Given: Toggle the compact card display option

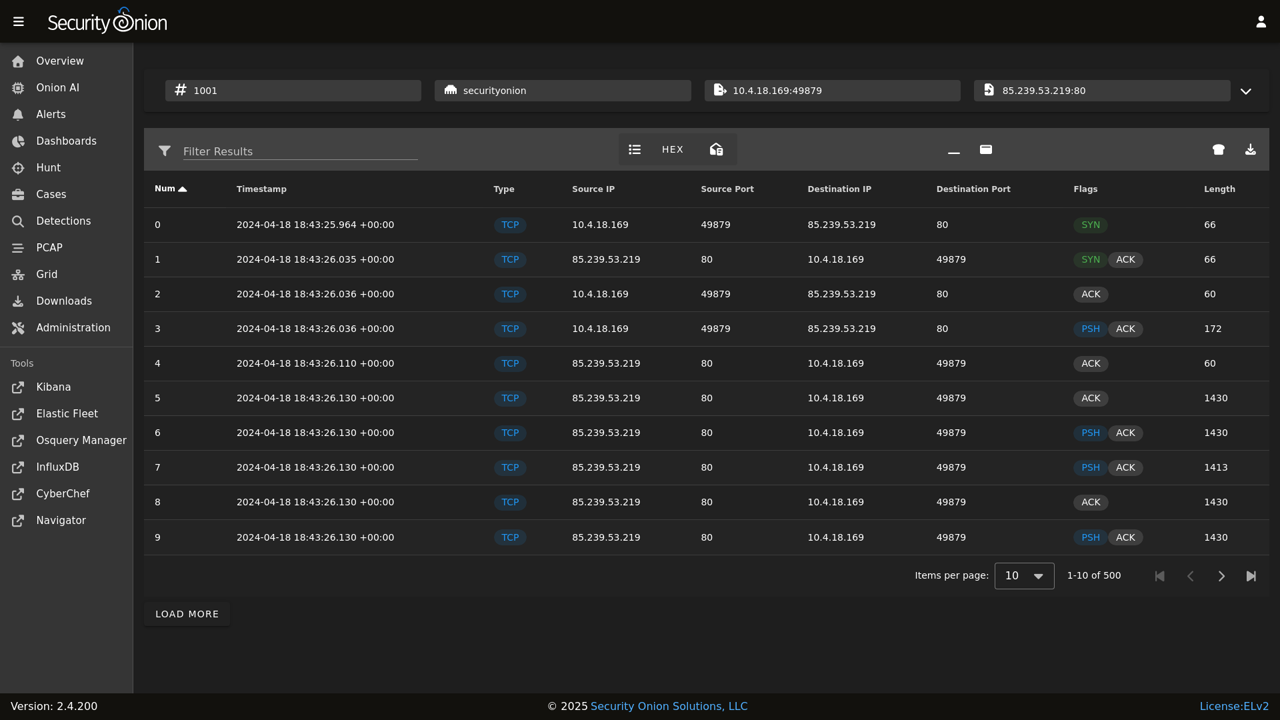Looking at the screenshot, I should 986,149.
